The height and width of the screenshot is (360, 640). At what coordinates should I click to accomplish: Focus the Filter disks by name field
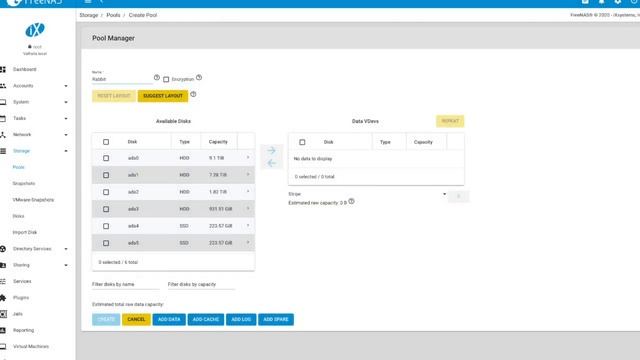point(125,284)
